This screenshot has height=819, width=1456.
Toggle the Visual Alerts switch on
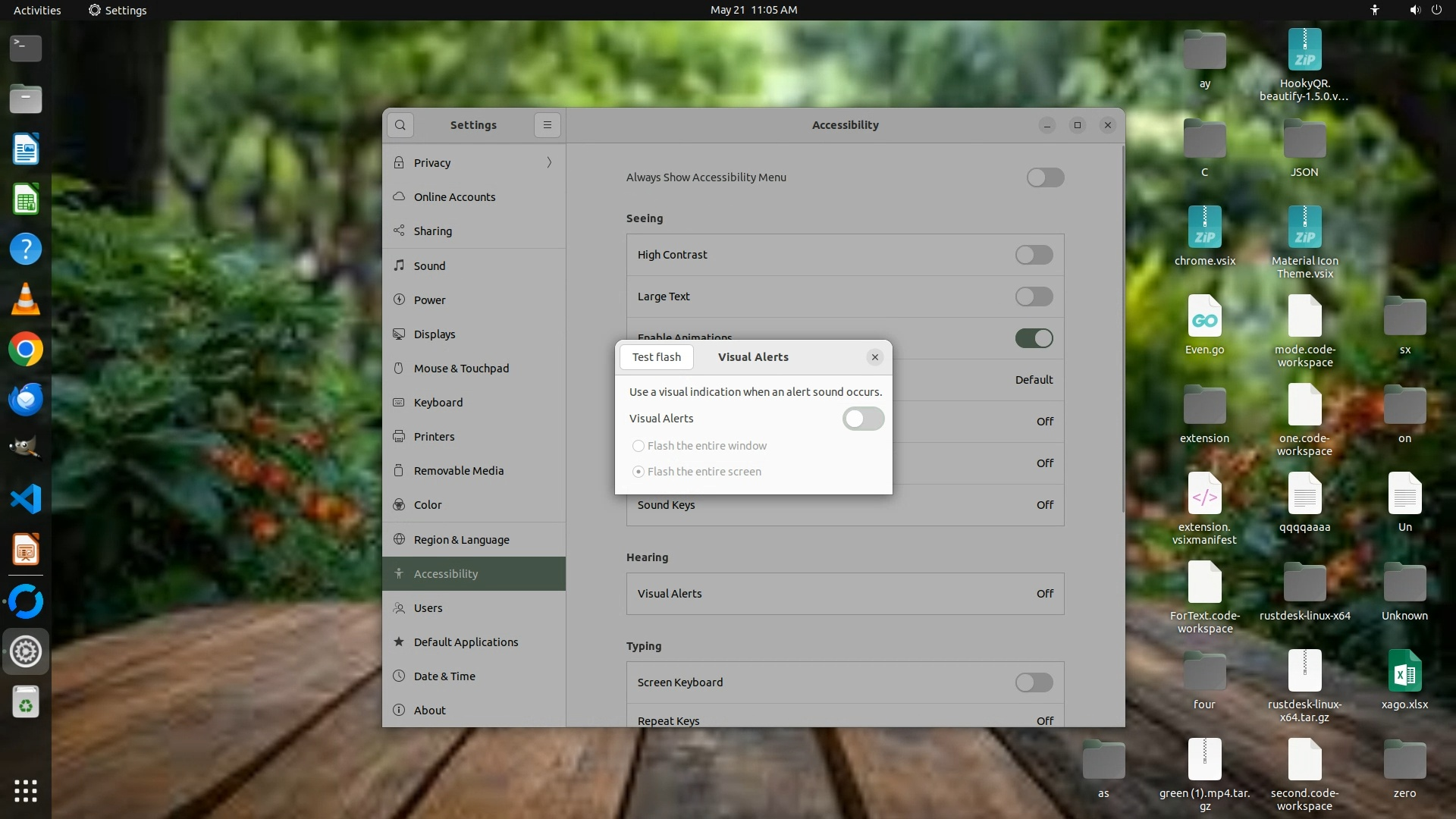click(x=863, y=419)
